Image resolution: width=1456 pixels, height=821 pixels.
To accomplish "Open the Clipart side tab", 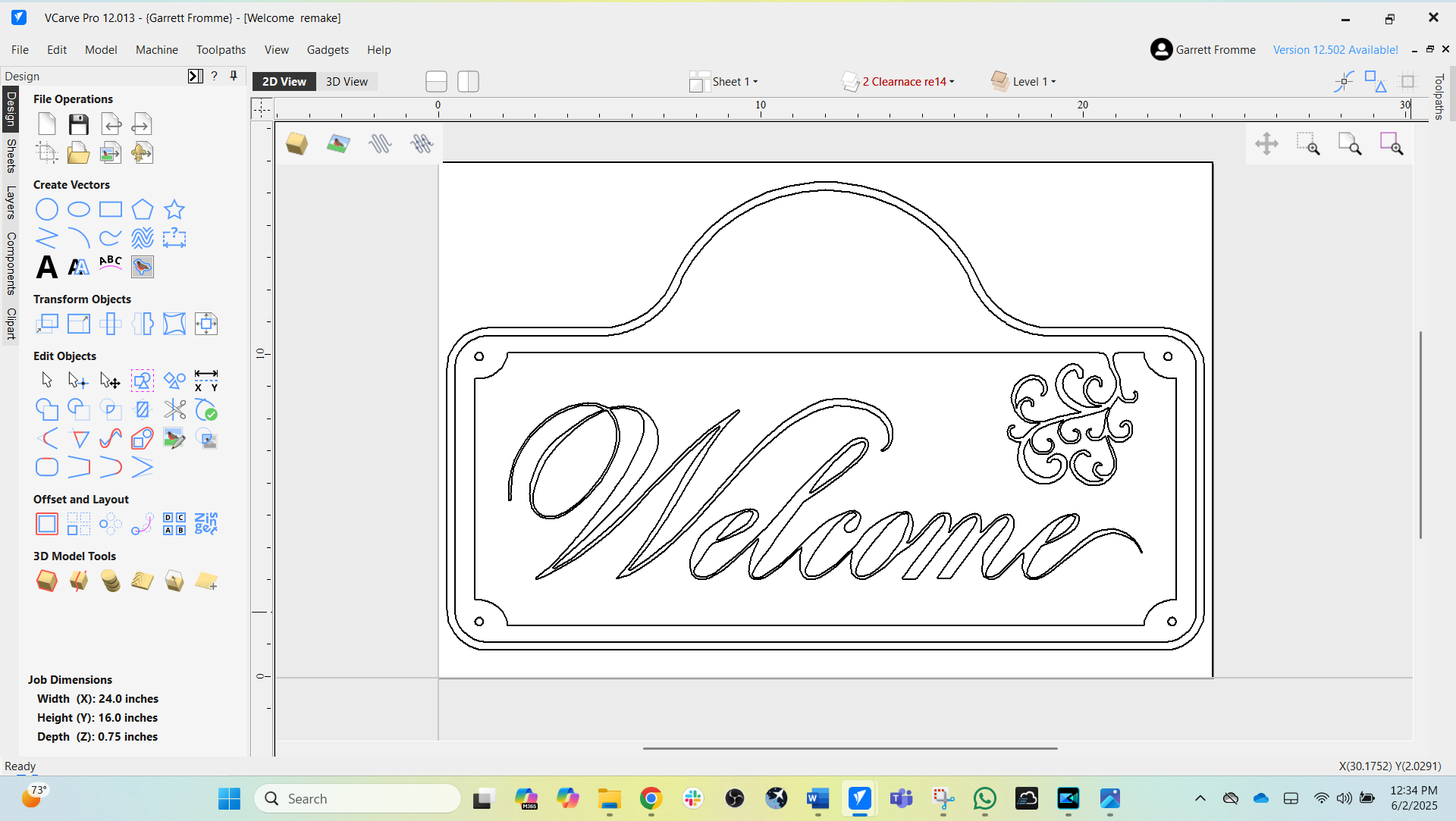I will click(11, 324).
